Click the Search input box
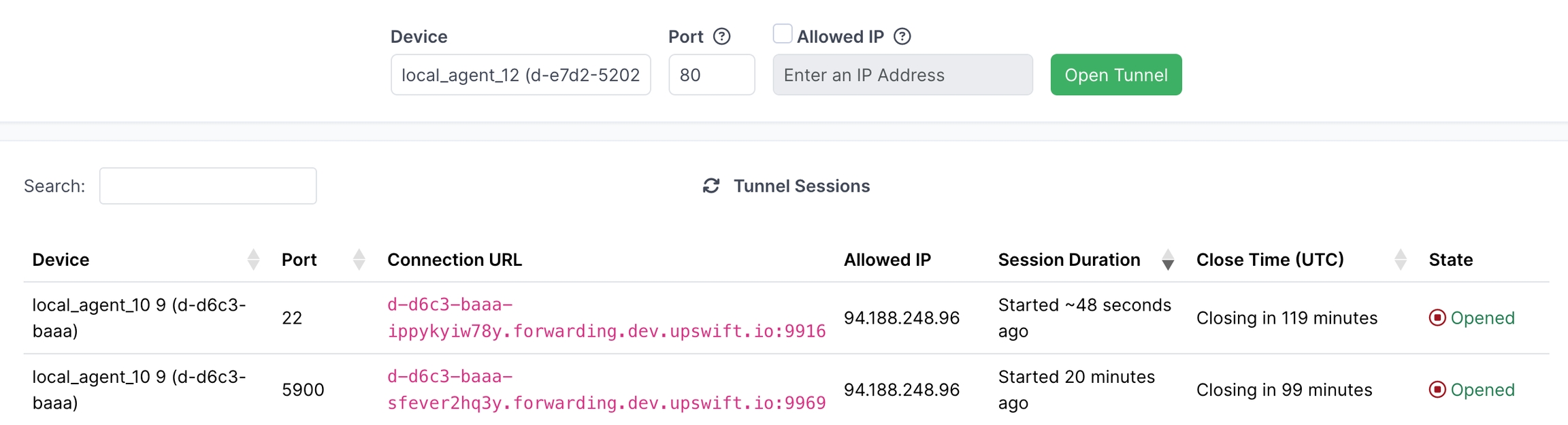Image resolution: width=1568 pixels, height=425 pixels. tap(208, 186)
